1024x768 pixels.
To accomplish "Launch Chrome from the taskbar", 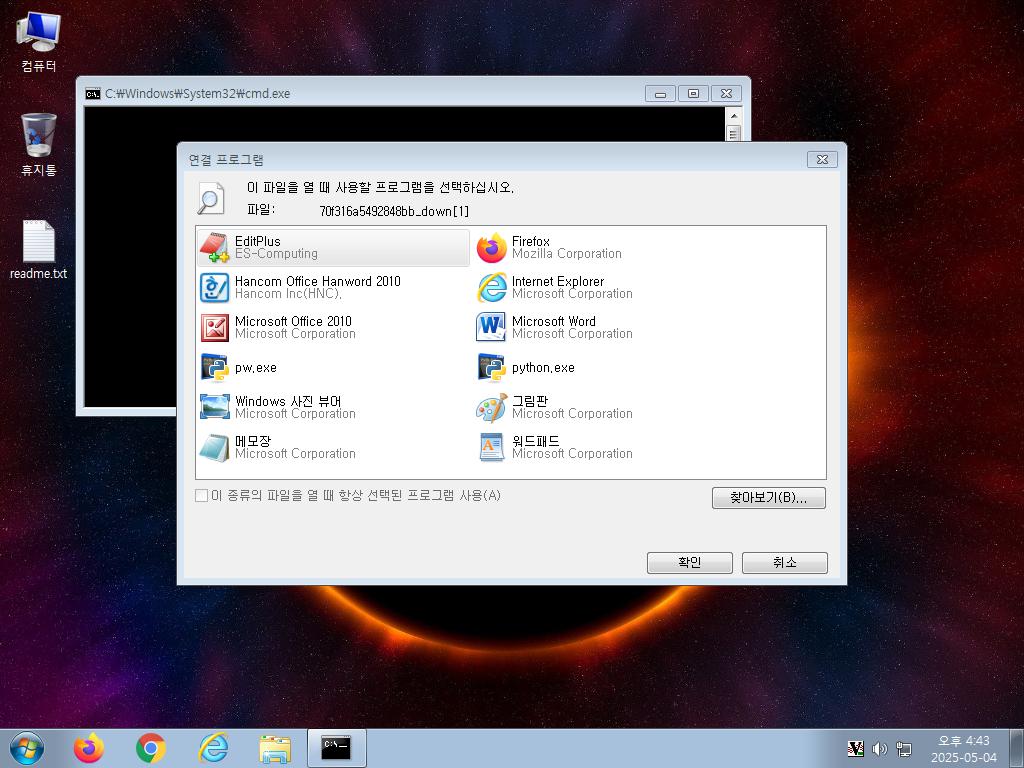I will coord(151,748).
